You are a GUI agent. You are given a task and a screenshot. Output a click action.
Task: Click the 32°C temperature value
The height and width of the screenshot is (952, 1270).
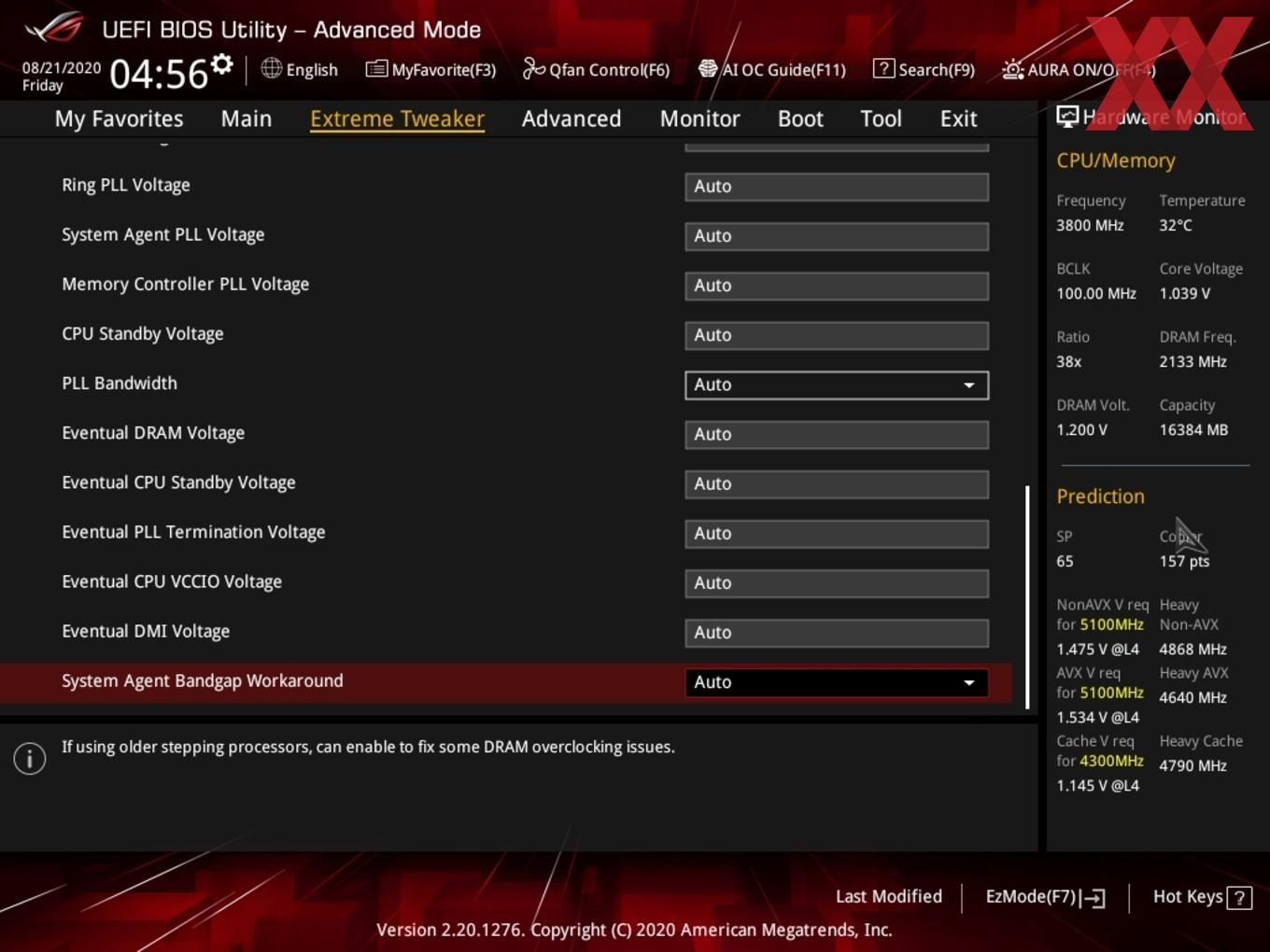pos(1176,225)
